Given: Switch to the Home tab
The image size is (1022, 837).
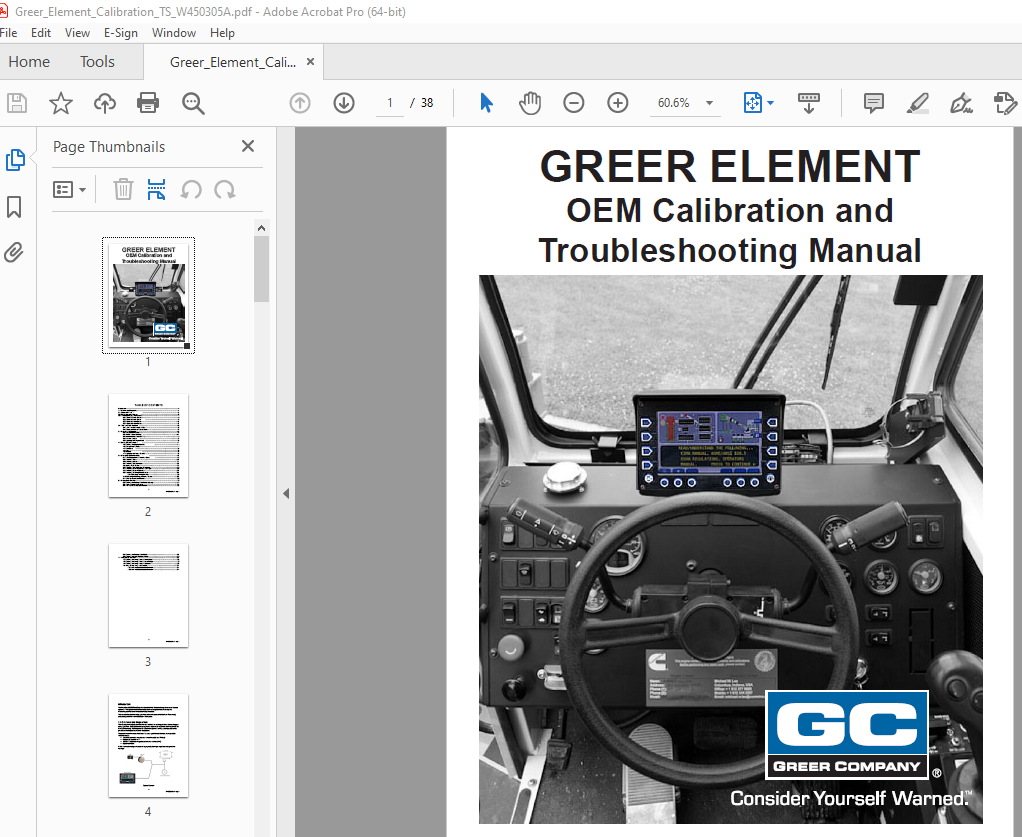Looking at the screenshot, I should [x=29, y=62].
